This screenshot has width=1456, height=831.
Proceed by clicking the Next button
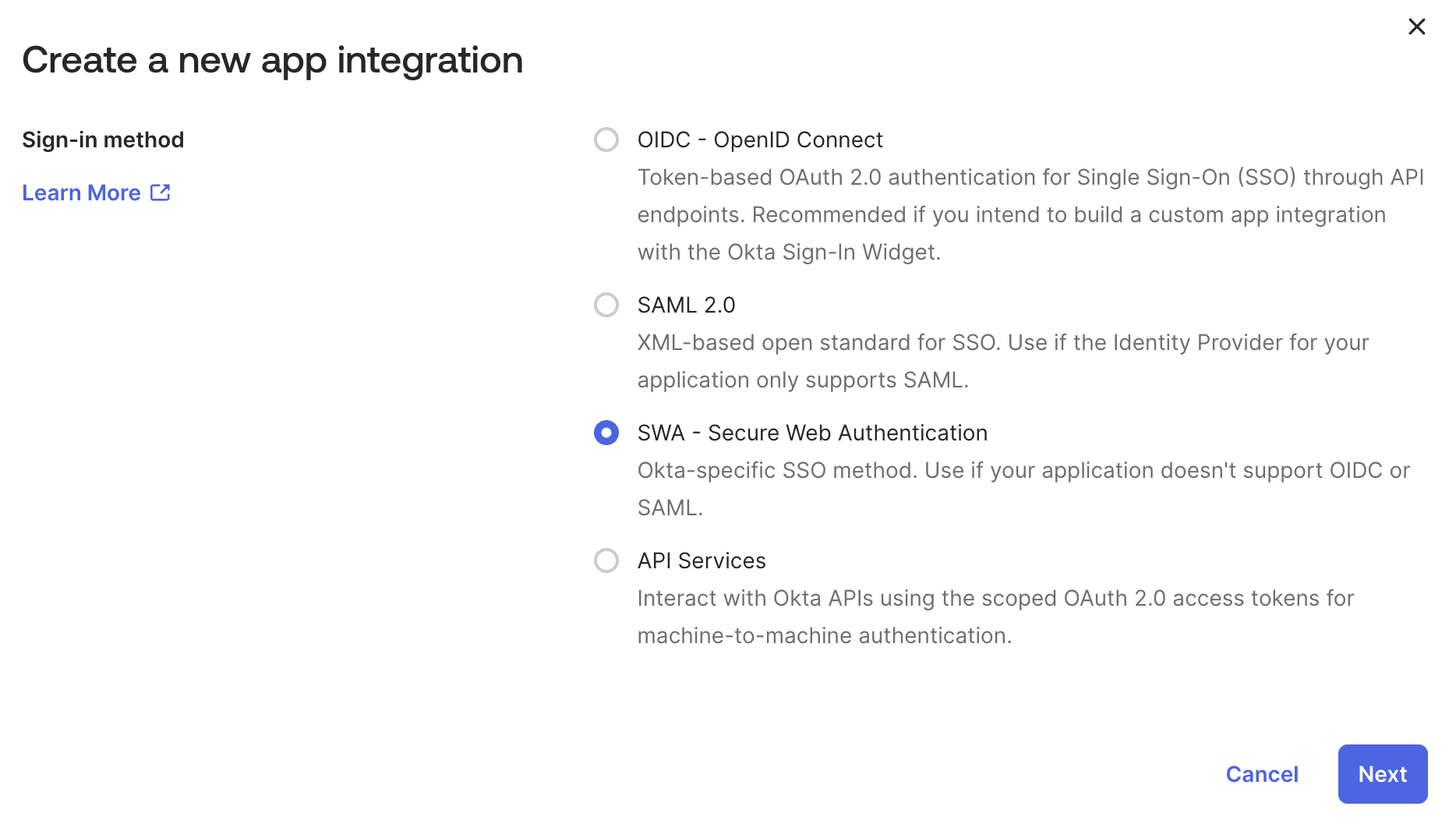[1382, 774]
